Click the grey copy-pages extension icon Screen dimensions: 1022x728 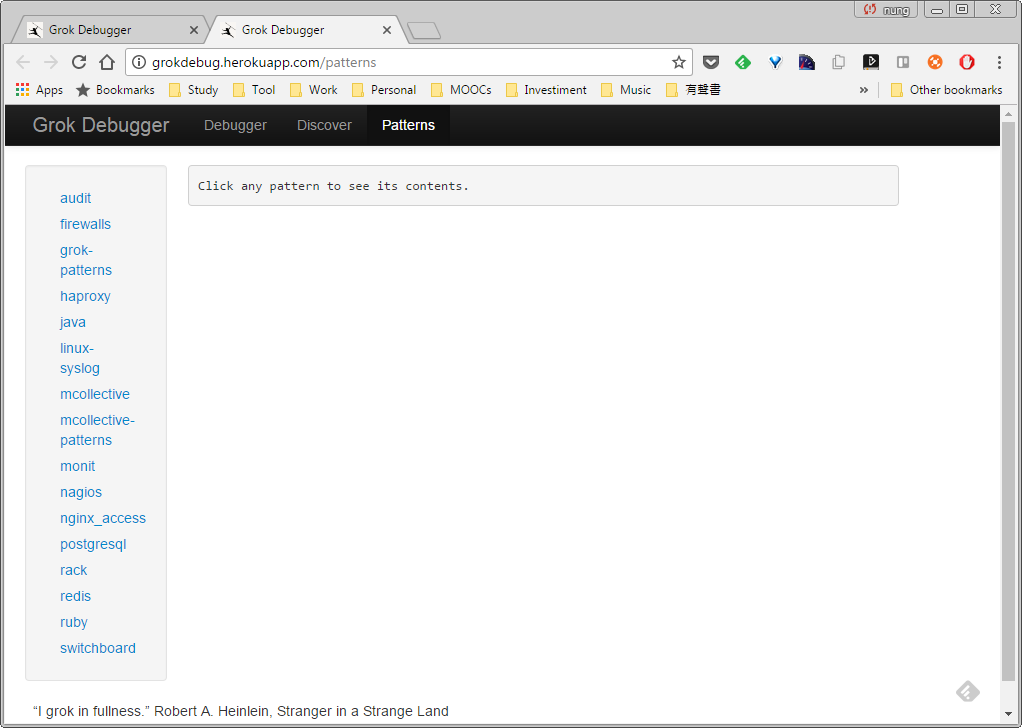[839, 63]
